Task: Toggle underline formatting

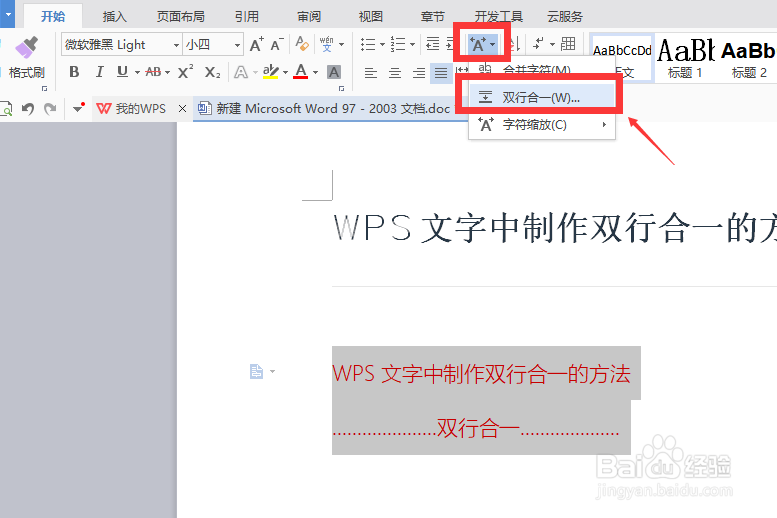Action: tap(122, 72)
